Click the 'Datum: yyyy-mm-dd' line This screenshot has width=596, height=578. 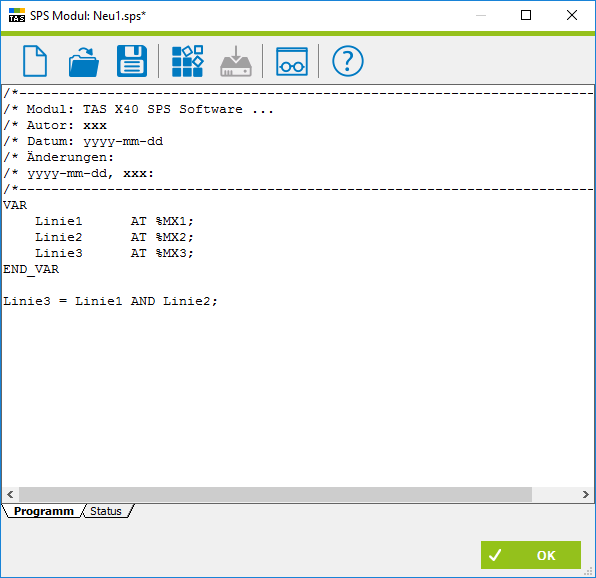[83, 141]
